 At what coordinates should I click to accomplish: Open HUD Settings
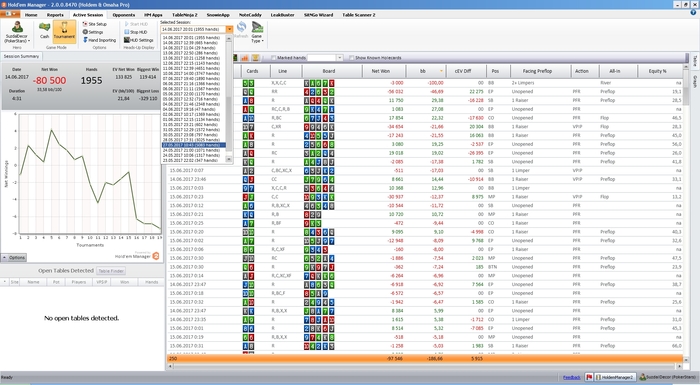pyautogui.click(x=139, y=40)
